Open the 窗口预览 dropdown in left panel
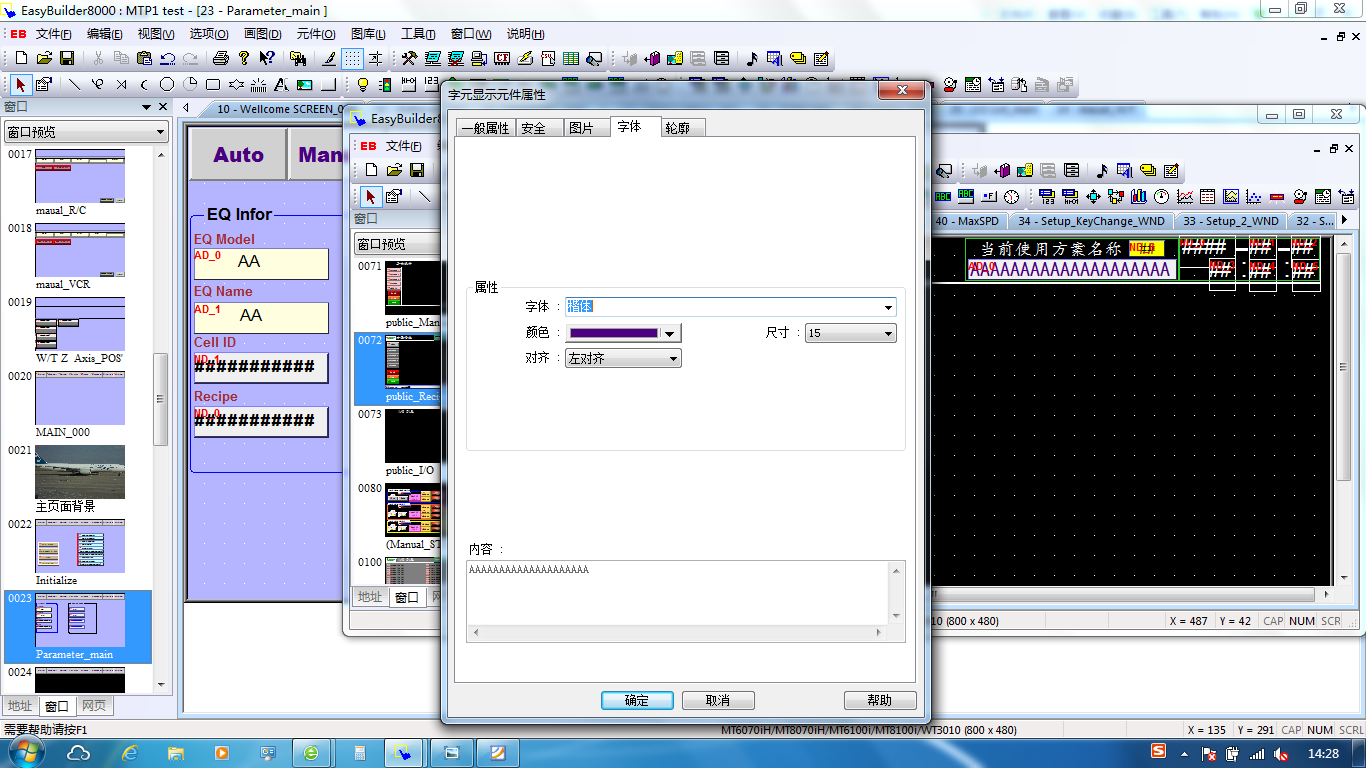This screenshot has width=1366, height=768. pyautogui.click(x=160, y=132)
